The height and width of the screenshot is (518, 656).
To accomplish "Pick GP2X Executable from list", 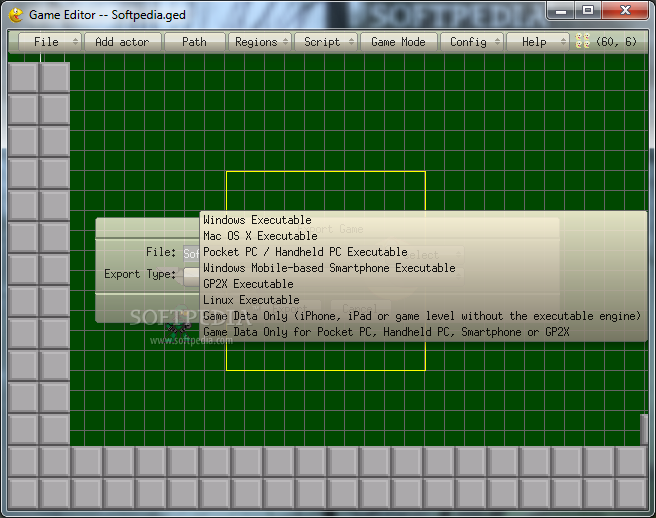I will click(x=423, y=284).
